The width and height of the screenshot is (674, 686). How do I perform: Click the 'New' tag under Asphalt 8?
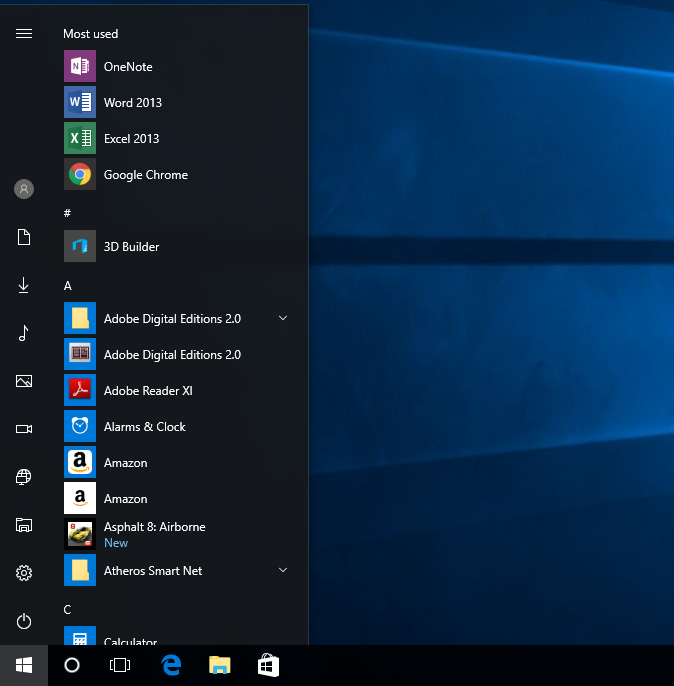(x=116, y=543)
